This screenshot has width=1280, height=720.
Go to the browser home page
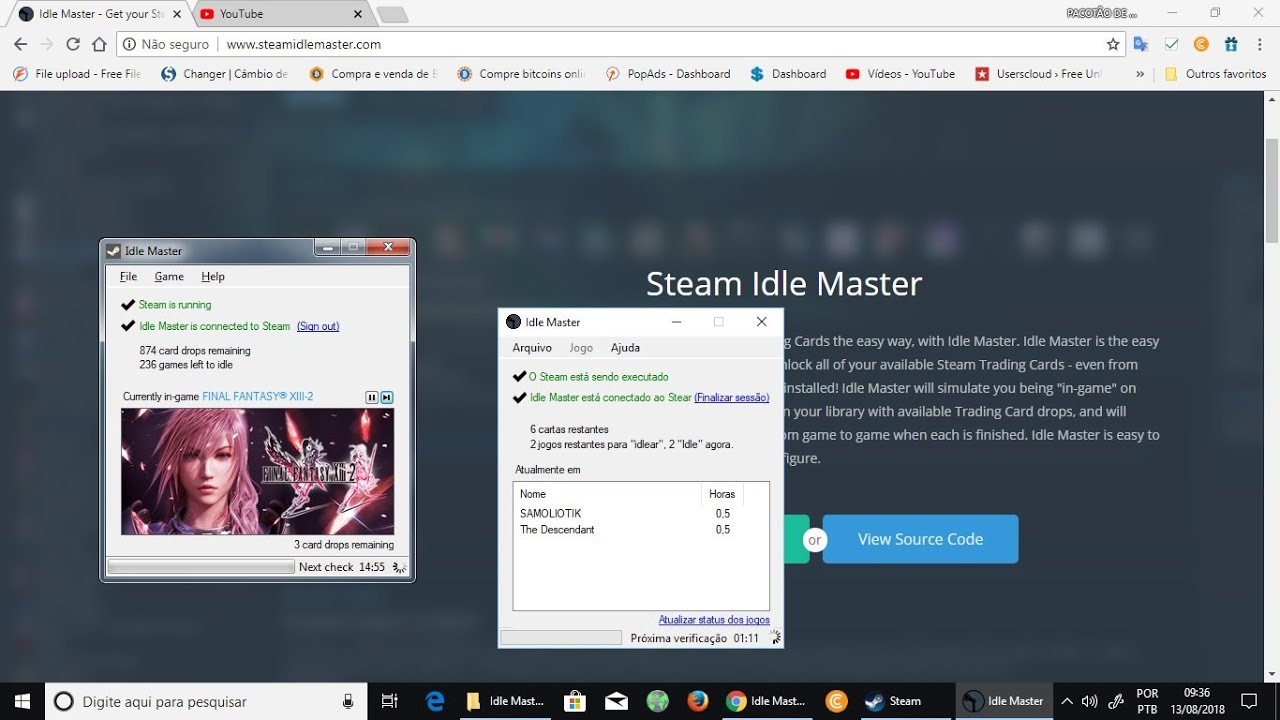click(99, 44)
